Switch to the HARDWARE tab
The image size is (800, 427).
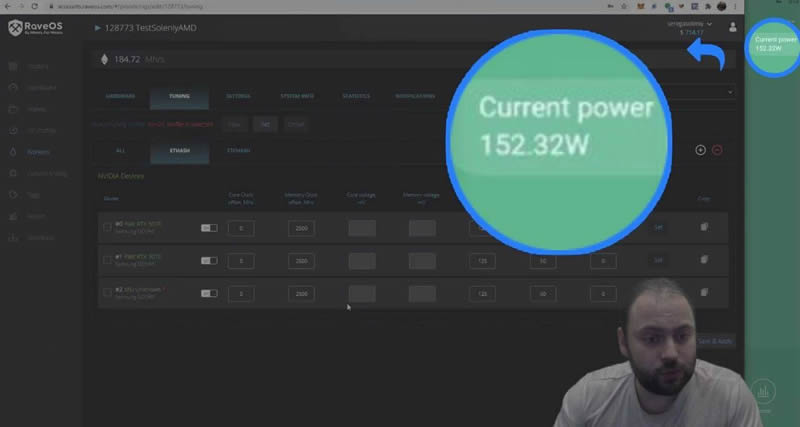click(x=120, y=96)
